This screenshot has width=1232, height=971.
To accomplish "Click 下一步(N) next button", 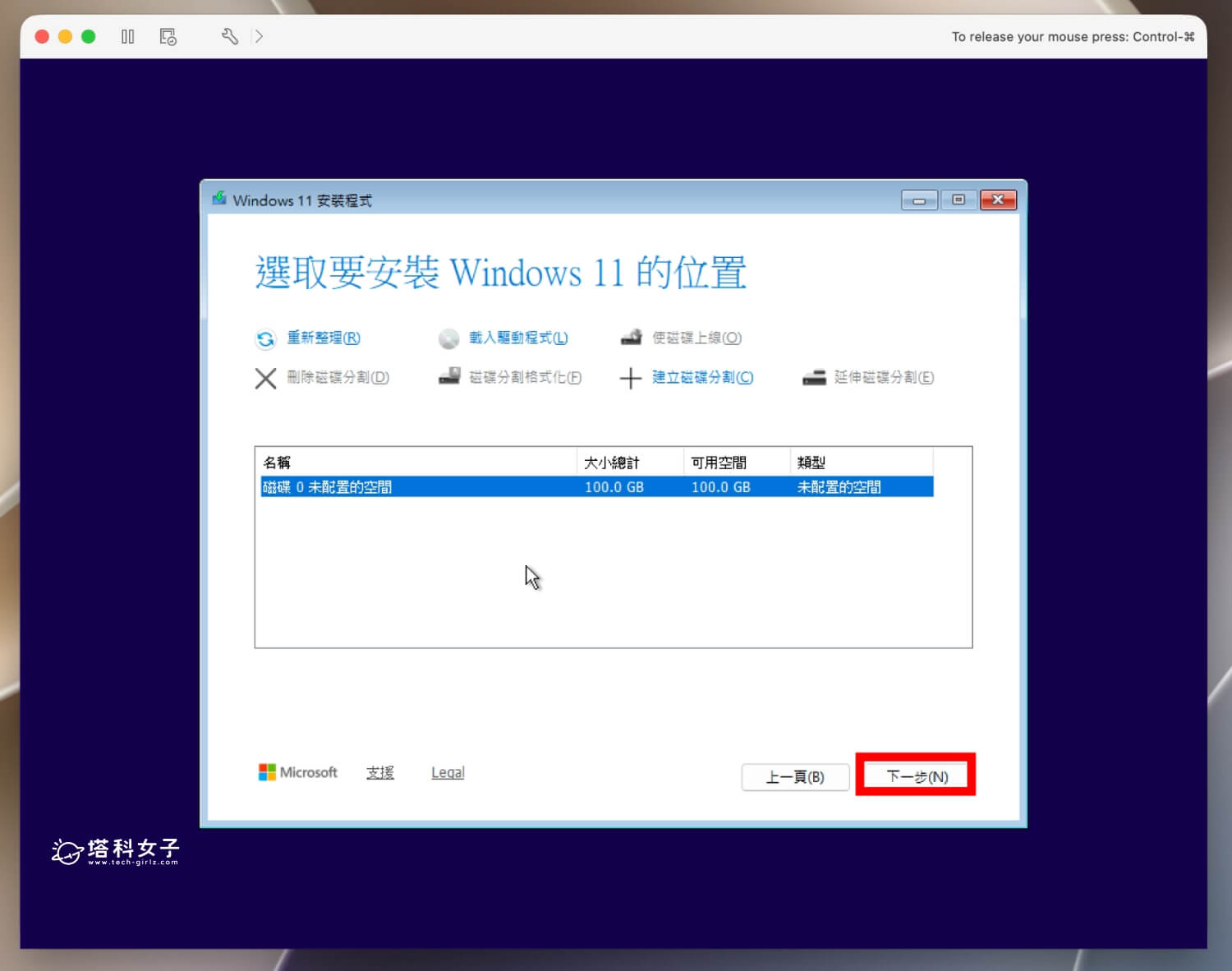I will coord(917,776).
